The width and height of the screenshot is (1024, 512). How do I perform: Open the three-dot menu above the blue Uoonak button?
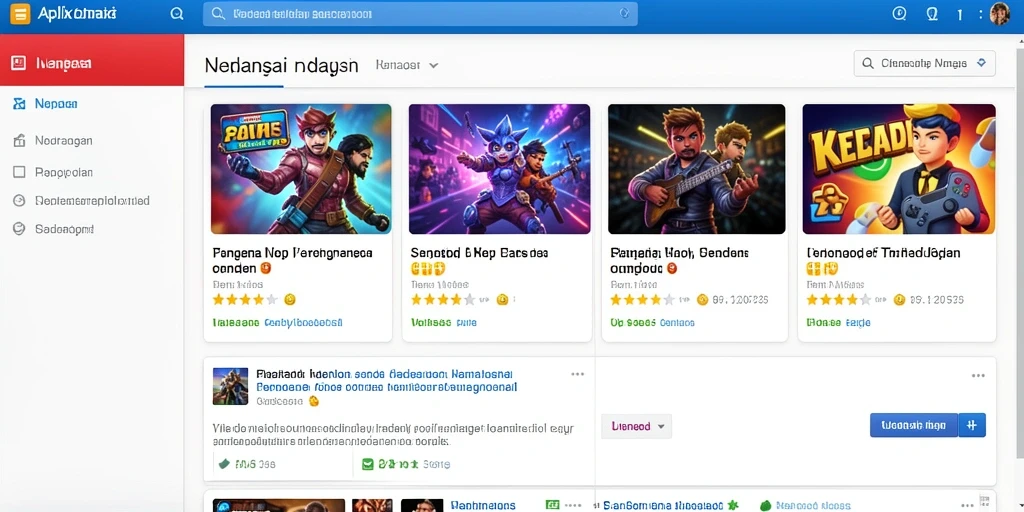coord(978,376)
